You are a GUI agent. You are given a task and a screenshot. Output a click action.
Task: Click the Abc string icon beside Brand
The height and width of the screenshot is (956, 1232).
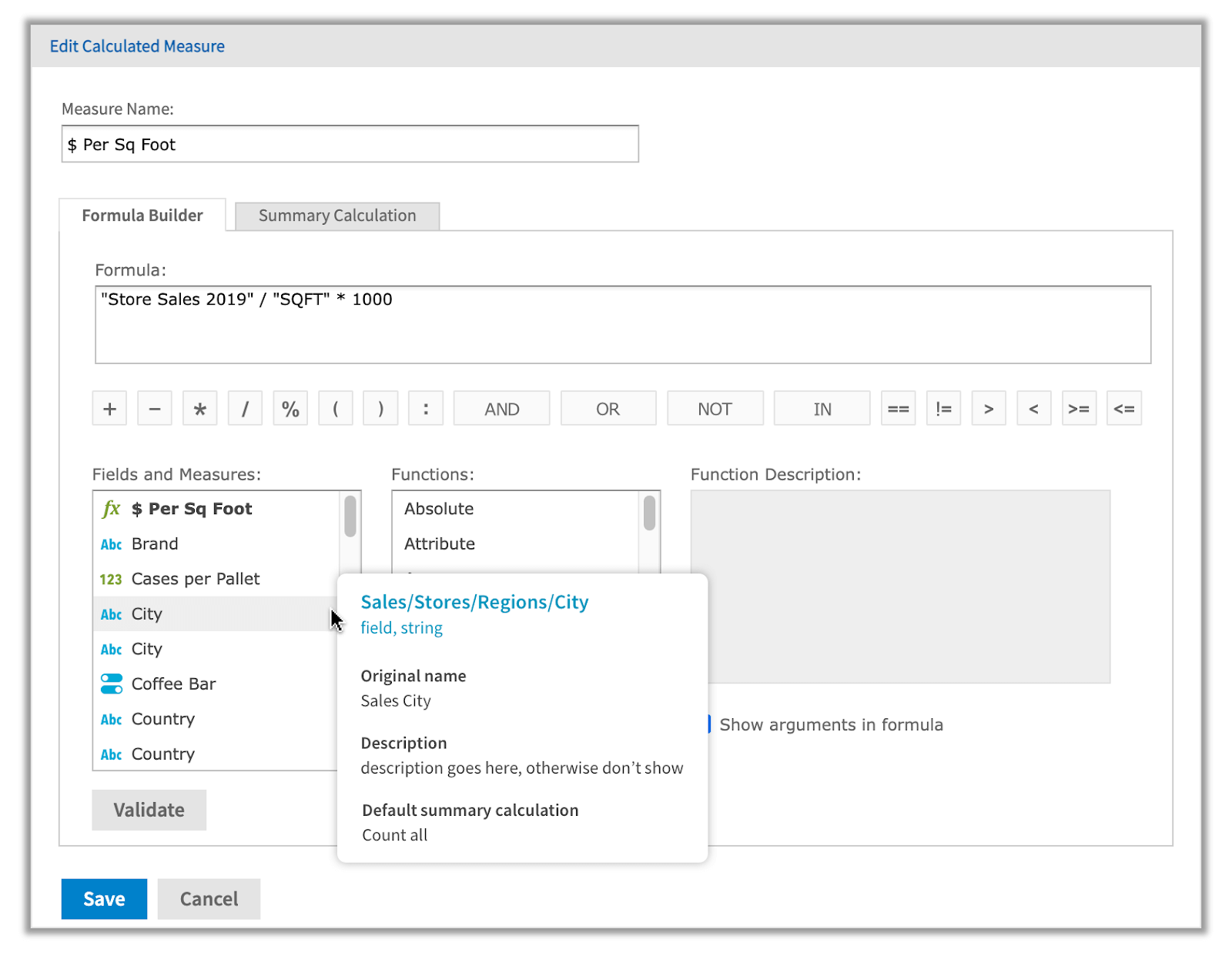(x=112, y=545)
